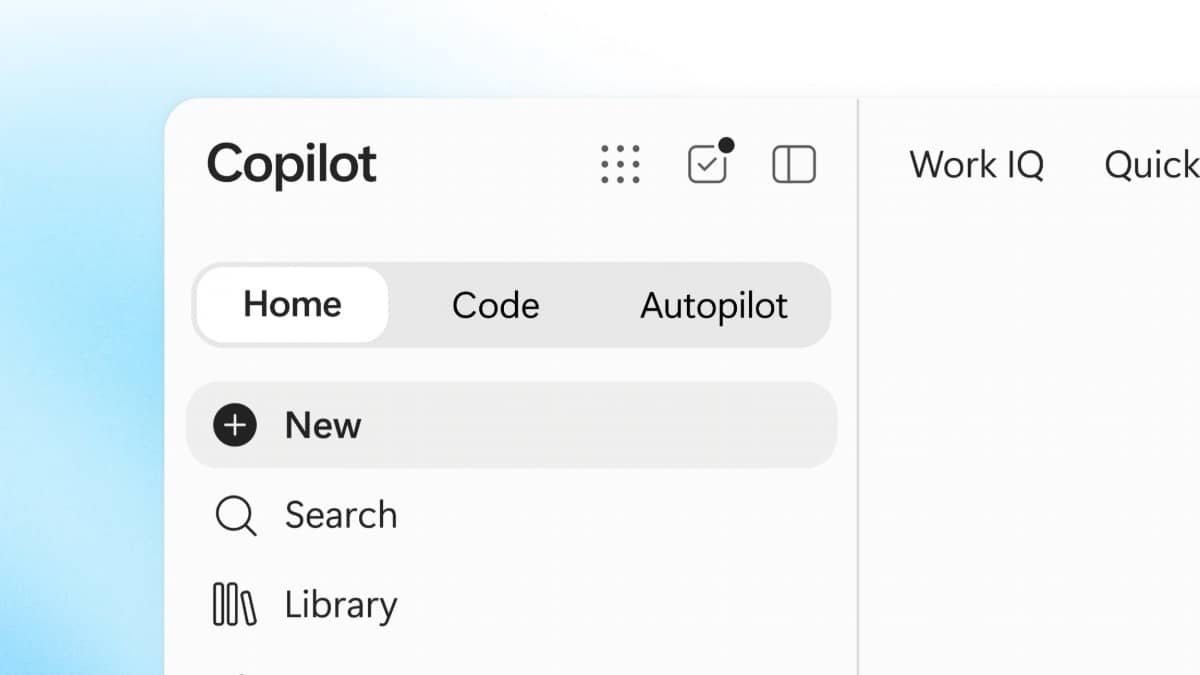Click the magnifying glass icon
The image size is (1200, 675).
(236, 516)
